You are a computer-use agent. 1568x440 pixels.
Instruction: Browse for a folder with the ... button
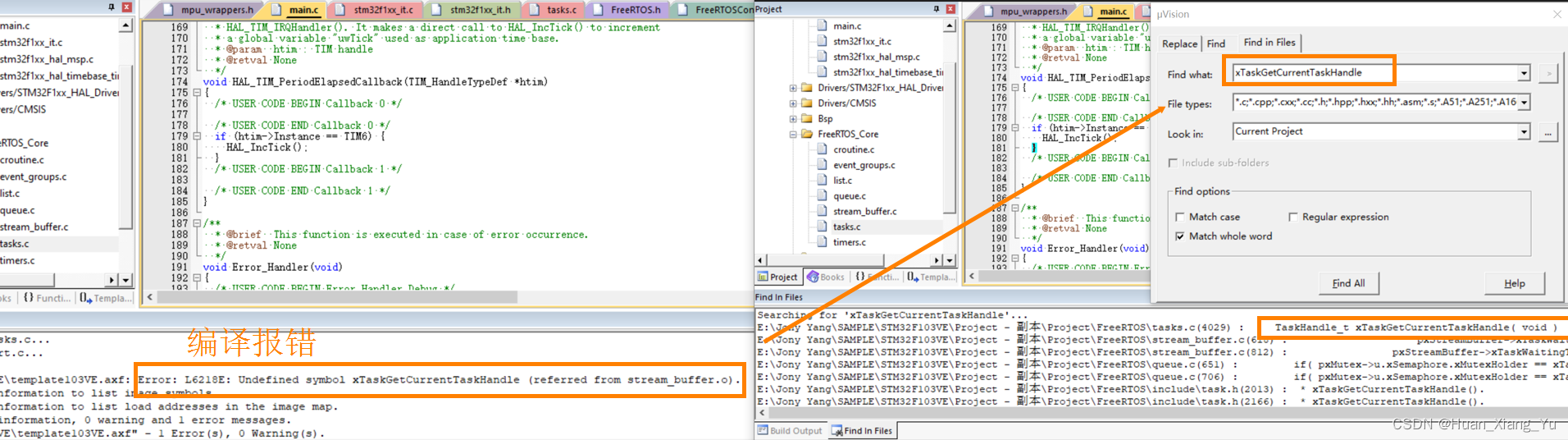click(x=1548, y=132)
